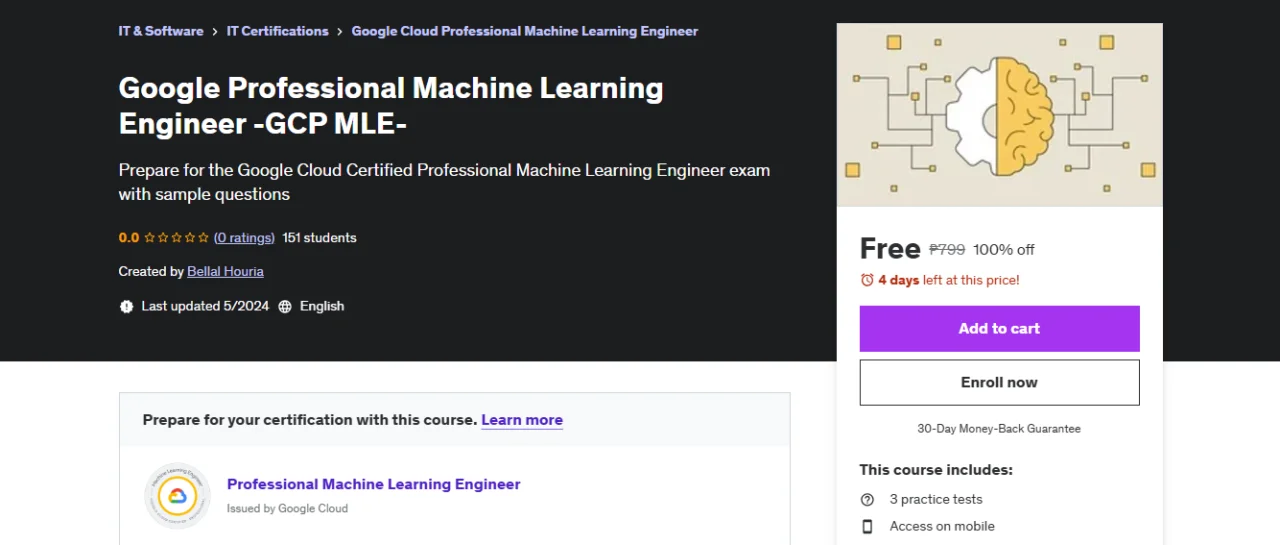Viewport: 1280px width, 545px height.
Task: Click the course subtitle description text
Action: coord(444,182)
